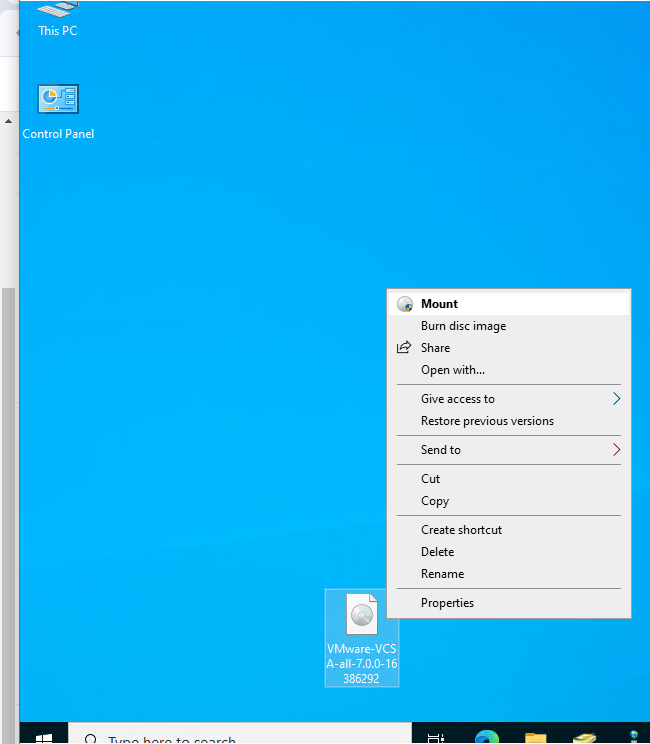Image resolution: width=650 pixels, height=744 pixels.
Task: Select Open with... menu entry
Action: (452, 370)
